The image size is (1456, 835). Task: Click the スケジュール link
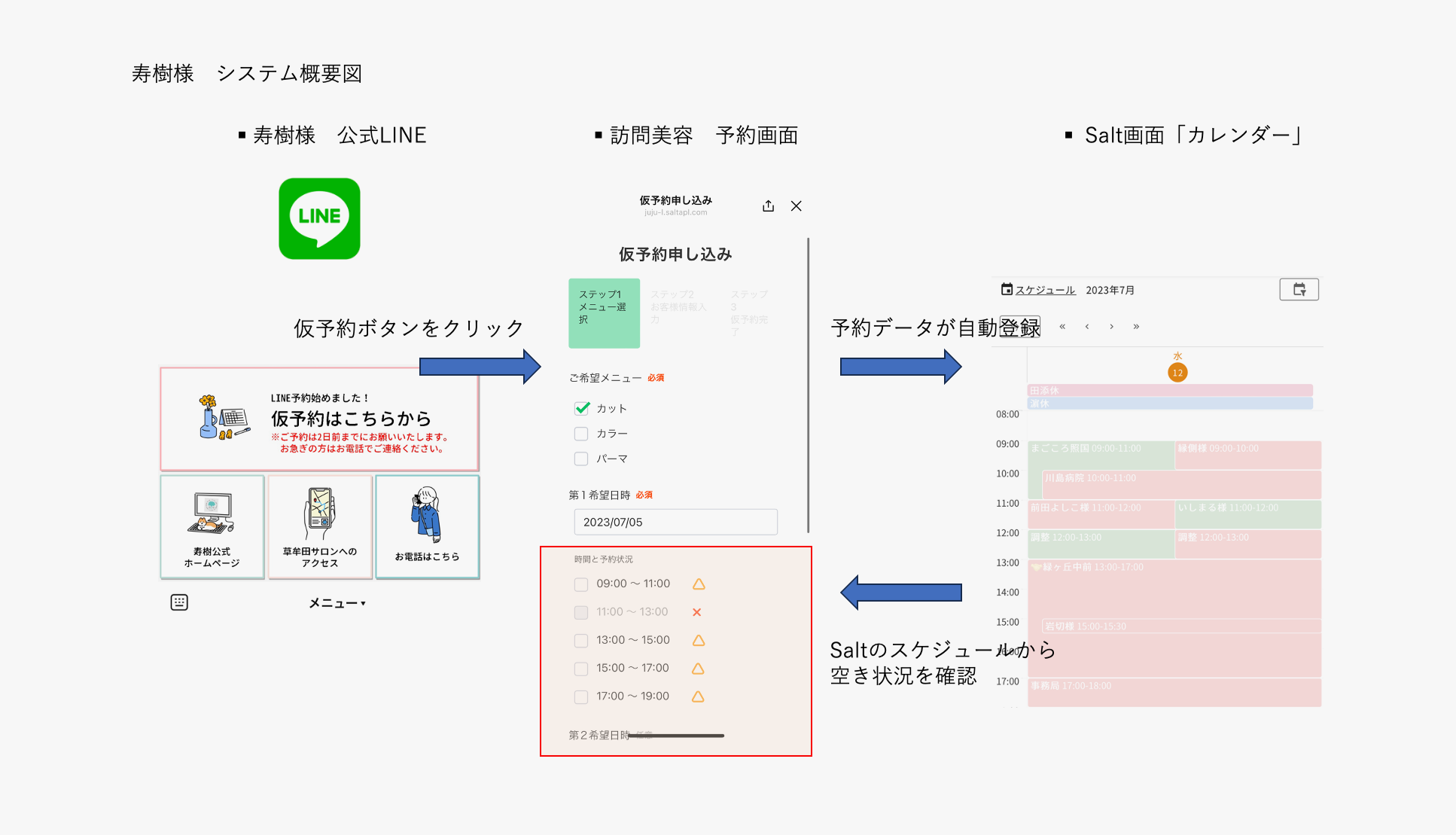1045,290
